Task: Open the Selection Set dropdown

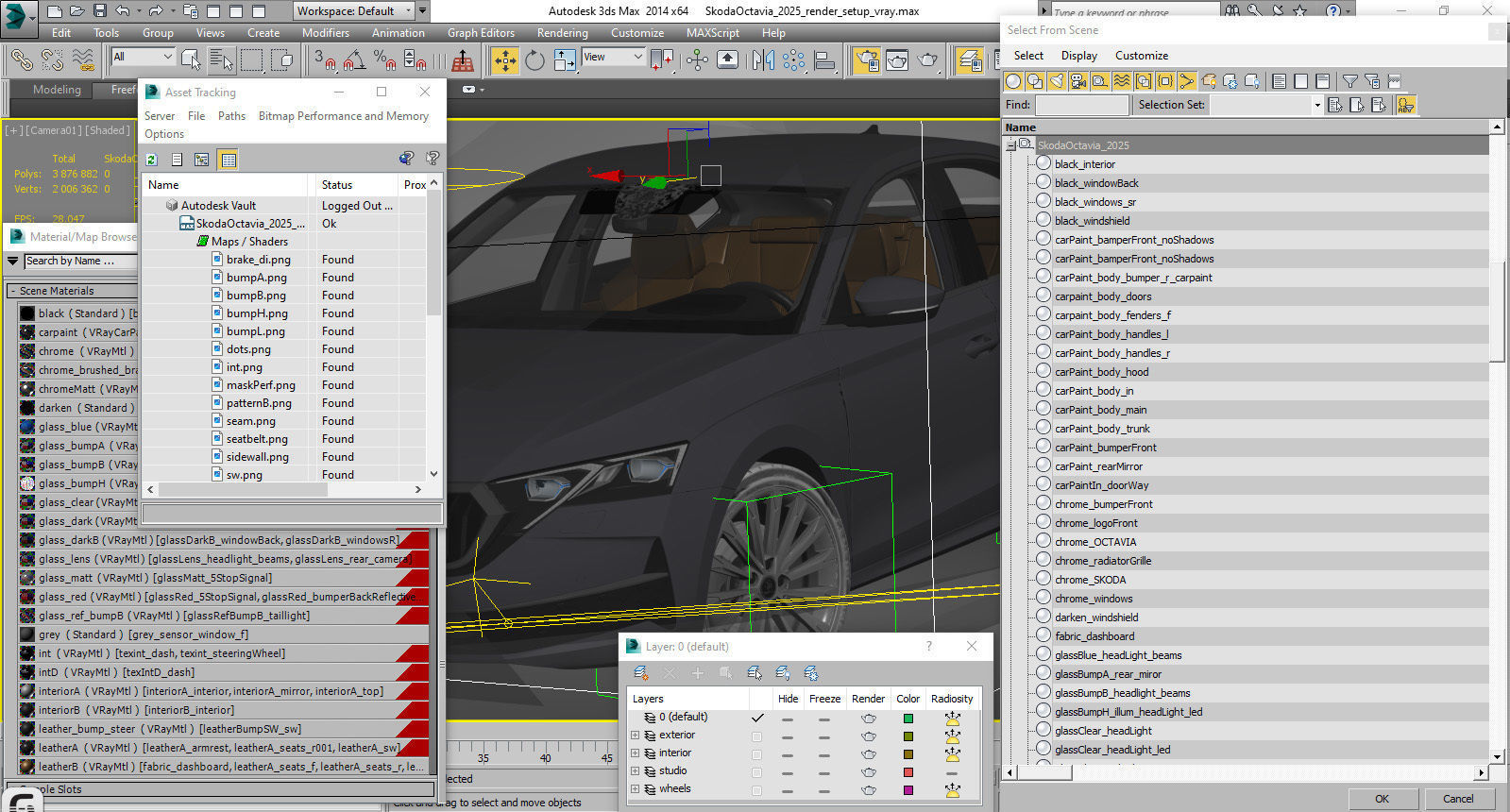Action: pyautogui.click(x=1265, y=105)
